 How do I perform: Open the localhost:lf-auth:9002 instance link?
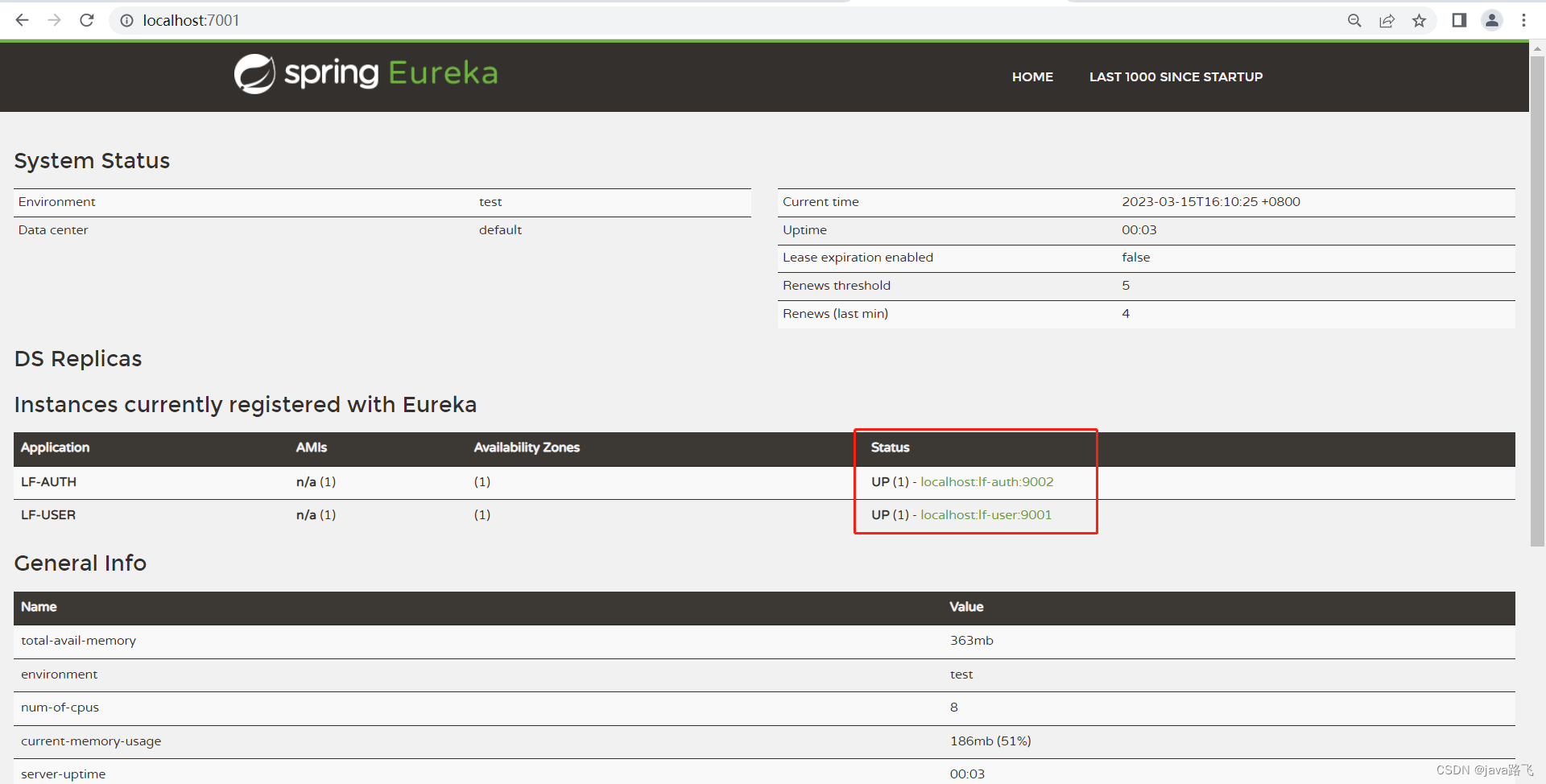point(986,482)
